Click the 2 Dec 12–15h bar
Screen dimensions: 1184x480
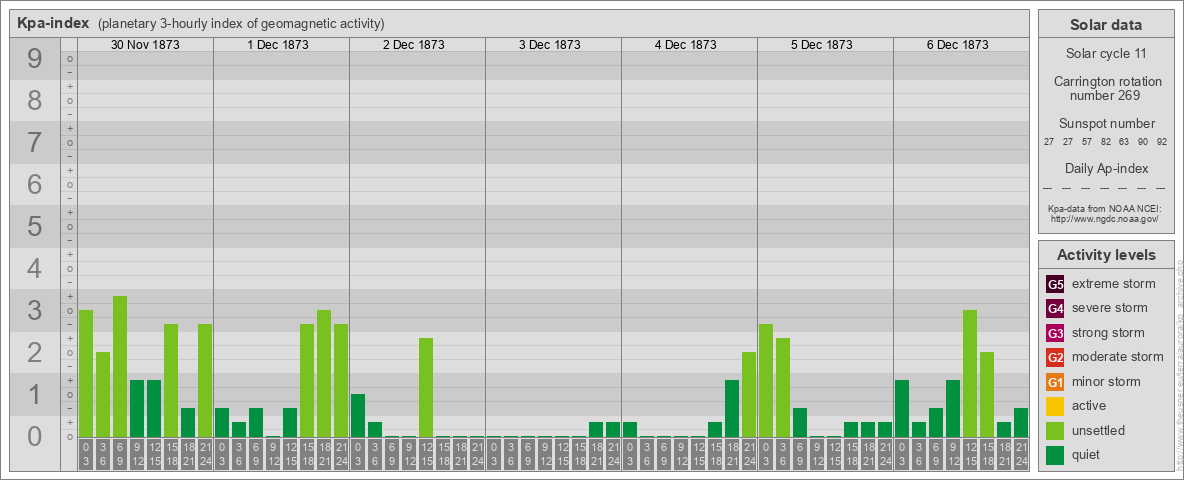(x=426, y=388)
